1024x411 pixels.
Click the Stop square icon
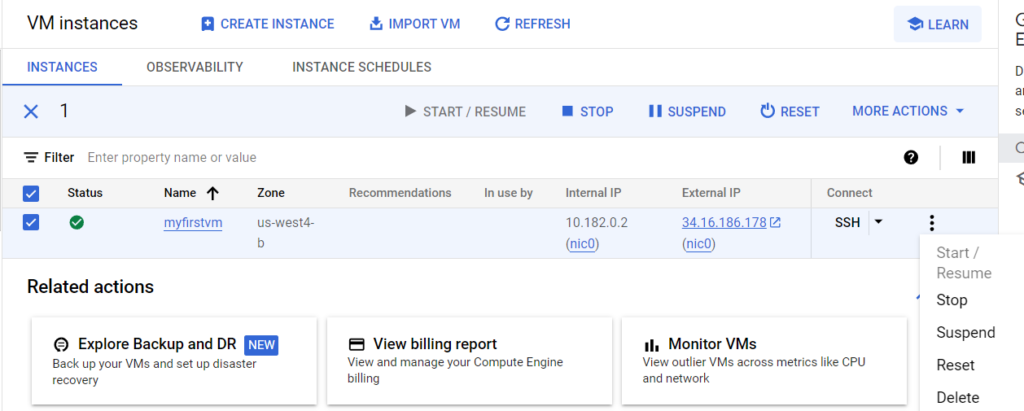[x=567, y=111]
